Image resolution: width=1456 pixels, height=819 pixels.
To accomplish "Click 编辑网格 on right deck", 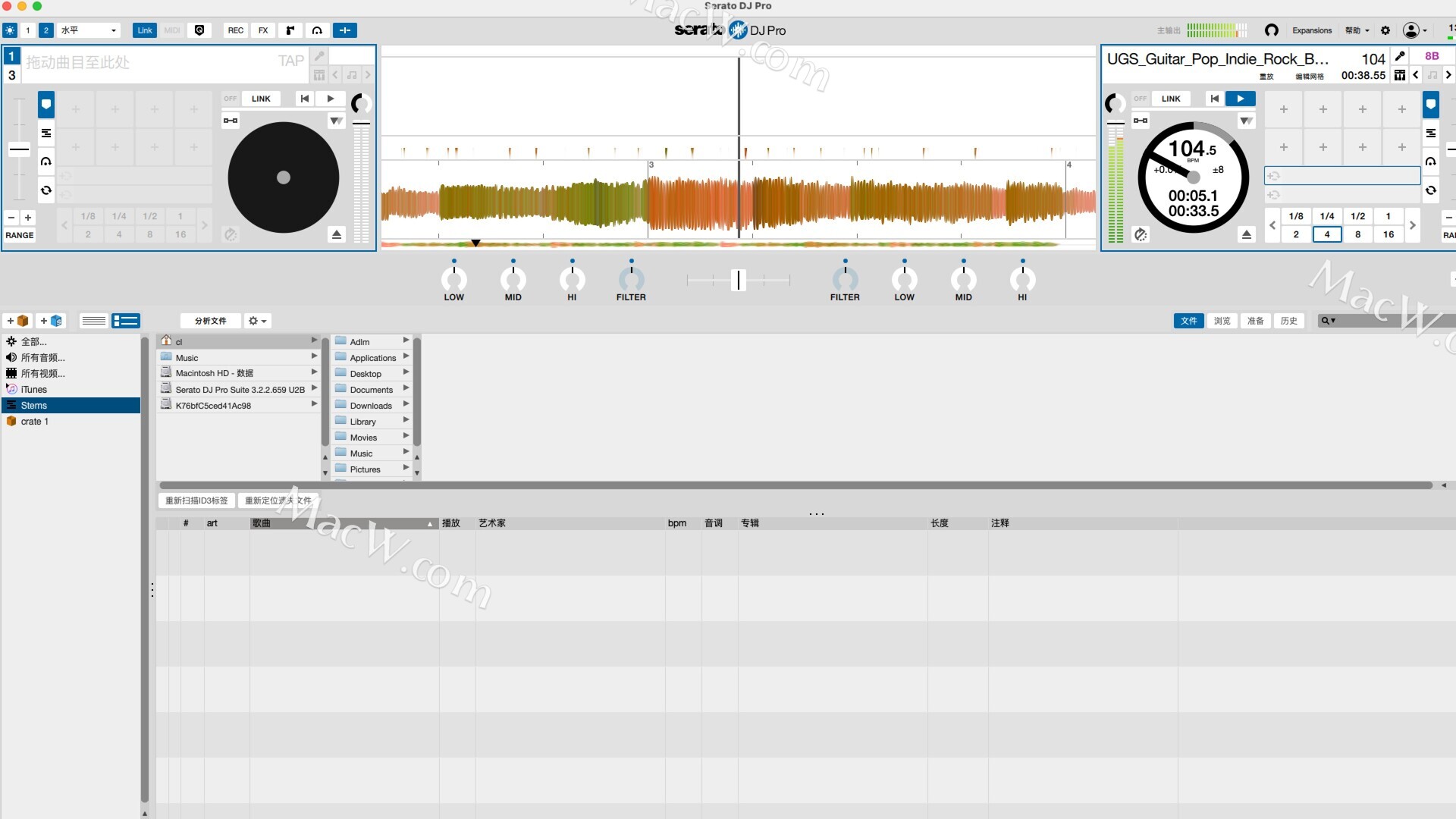I will pos(1309,76).
